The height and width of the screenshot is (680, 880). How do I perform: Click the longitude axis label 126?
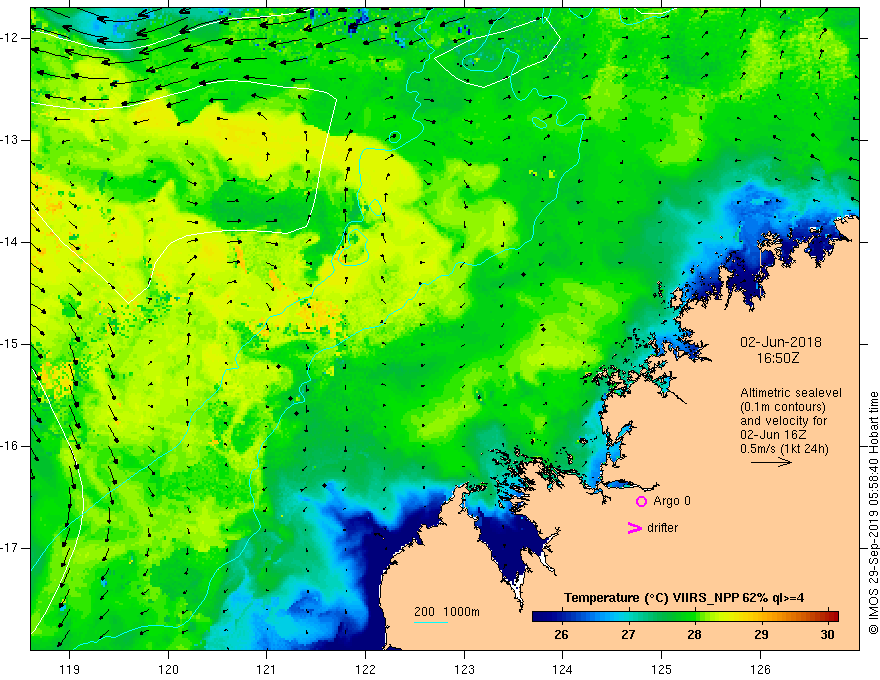coord(760,669)
